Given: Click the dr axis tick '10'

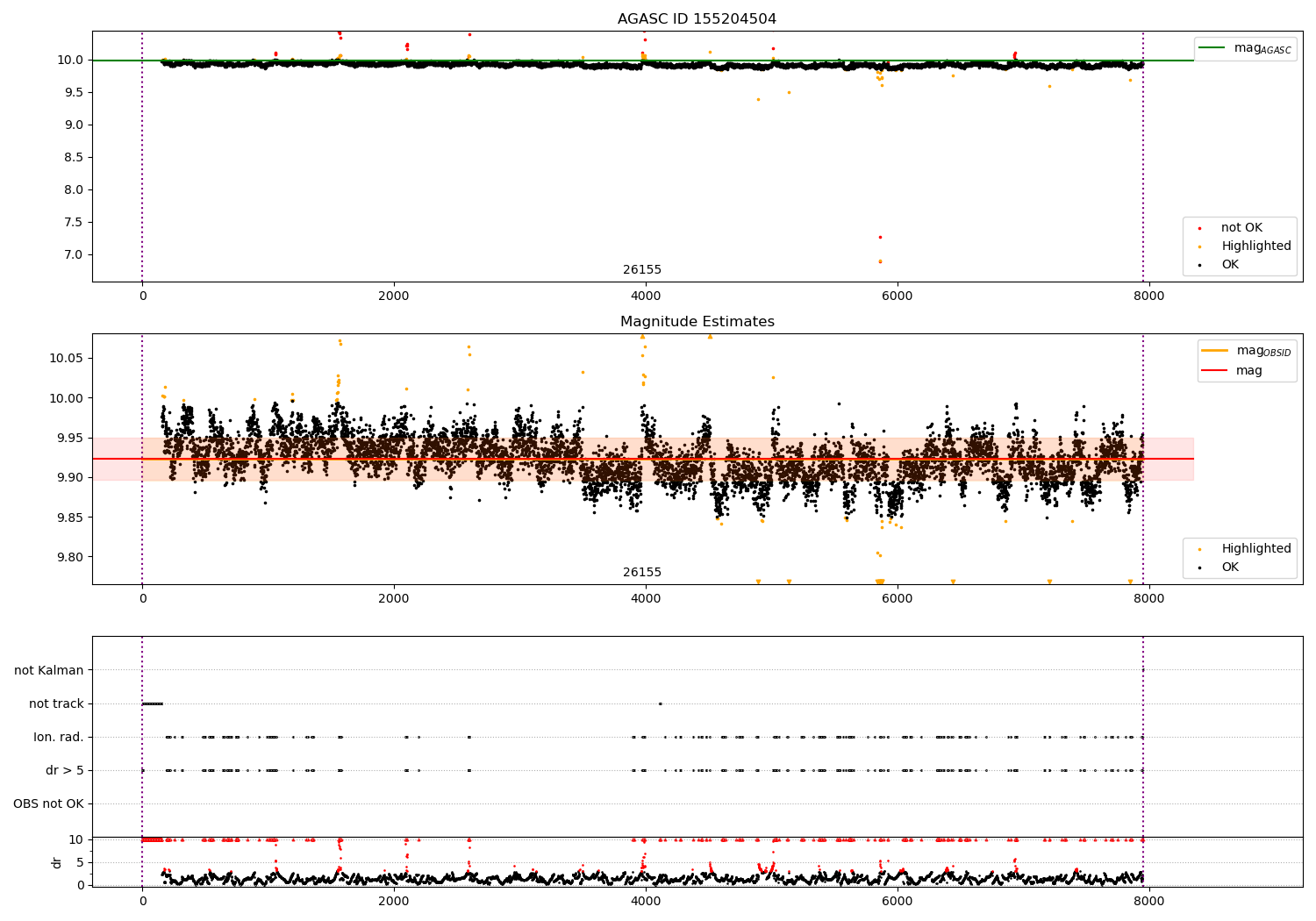Looking at the screenshot, I should pos(76,840).
